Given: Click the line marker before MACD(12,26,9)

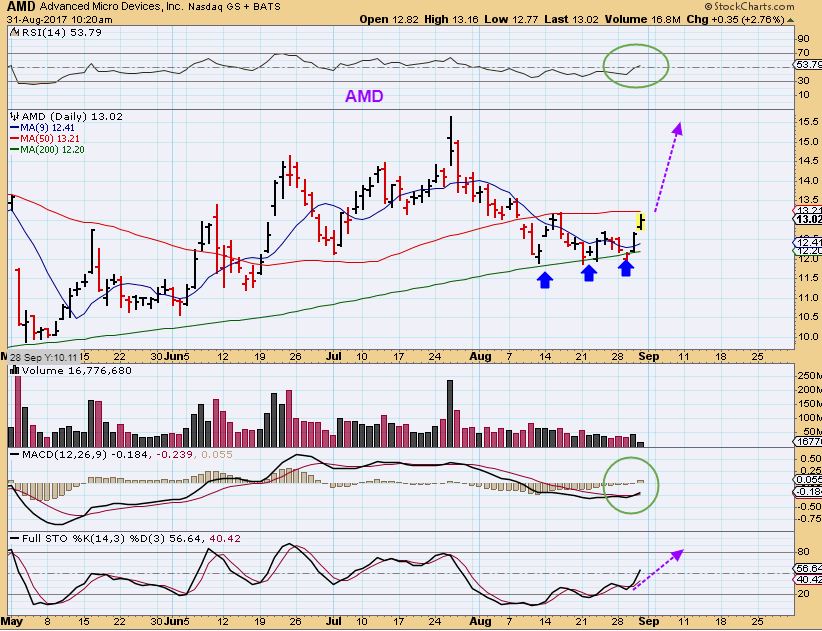Looking at the screenshot, I should [x=15, y=454].
